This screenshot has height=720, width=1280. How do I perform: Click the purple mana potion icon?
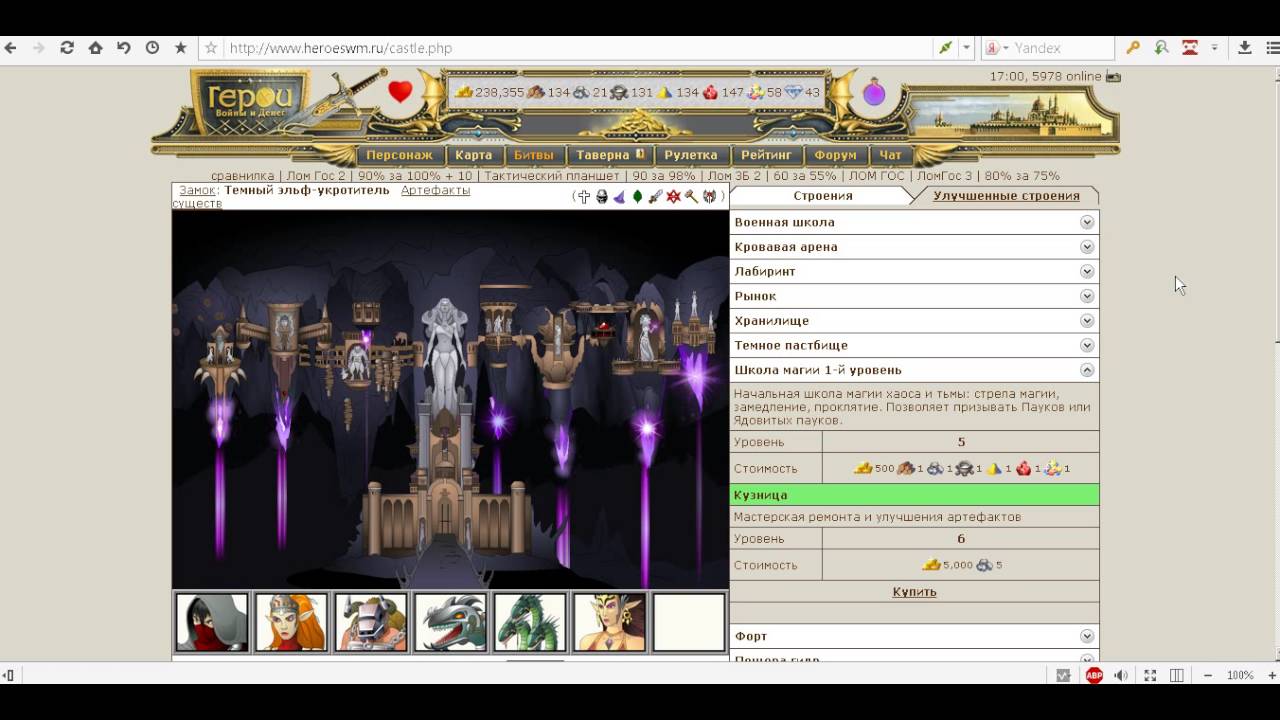click(875, 92)
